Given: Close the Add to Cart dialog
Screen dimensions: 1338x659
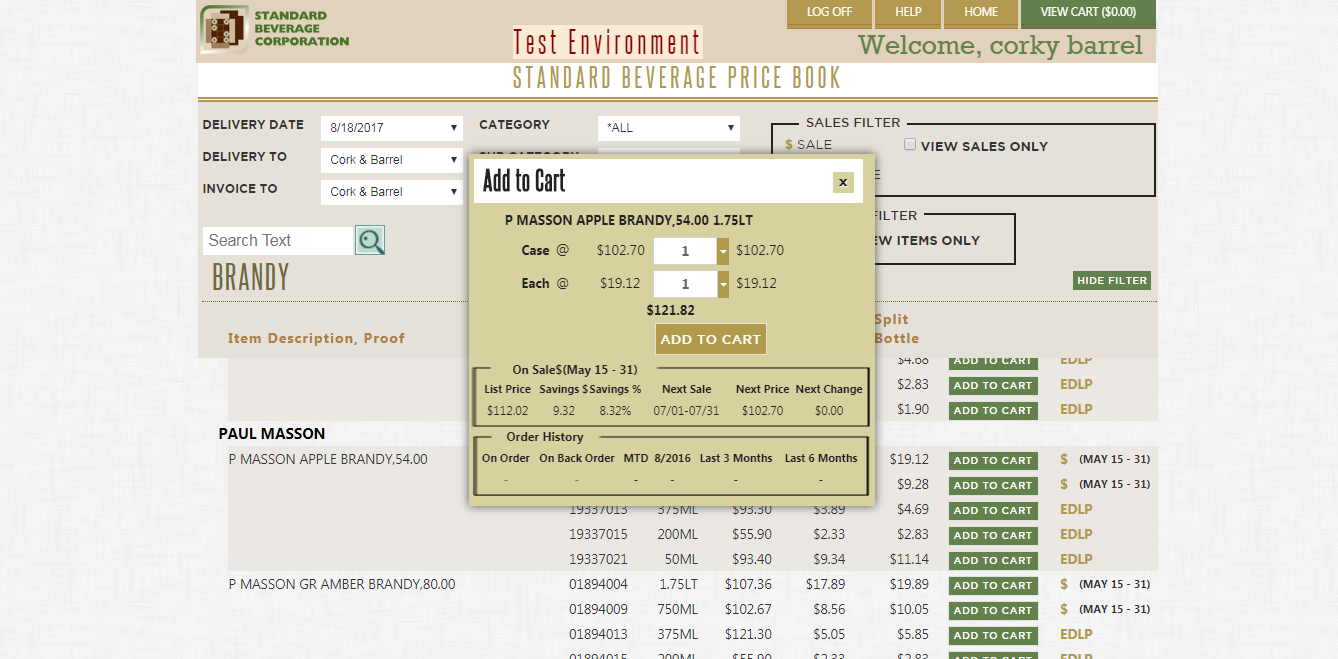Looking at the screenshot, I should 843,182.
